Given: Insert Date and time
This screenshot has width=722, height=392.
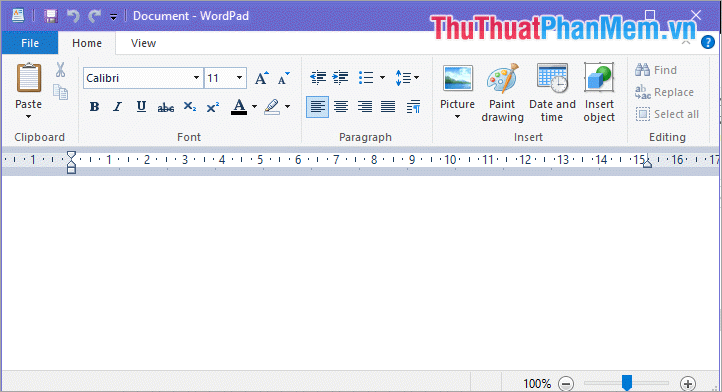Looking at the screenshot, I should (x=552, y=93).
